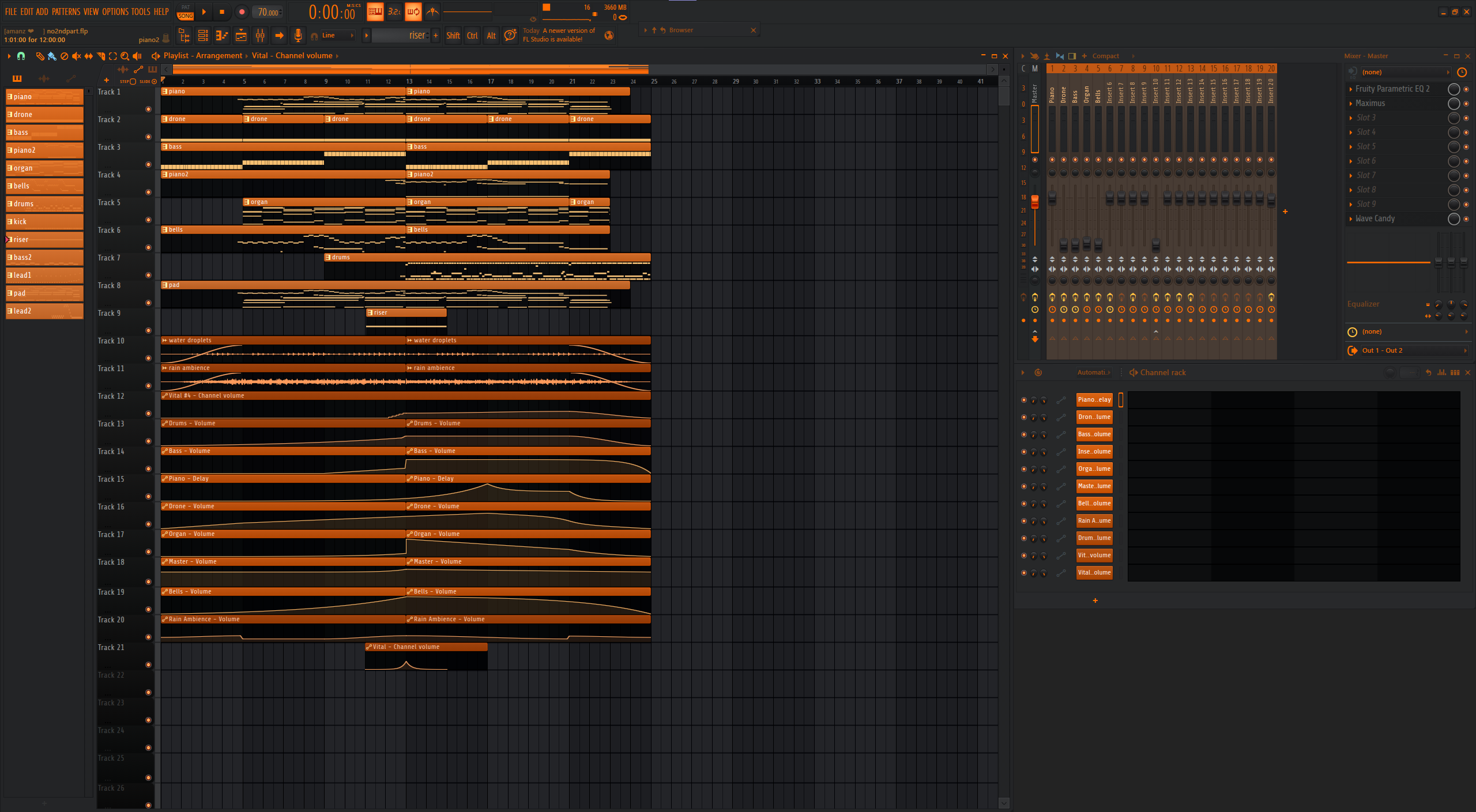This screenshot has height=812, width=1476.
Task: Expand the Maximus slot menu arrow
Action: [1351, 104]
